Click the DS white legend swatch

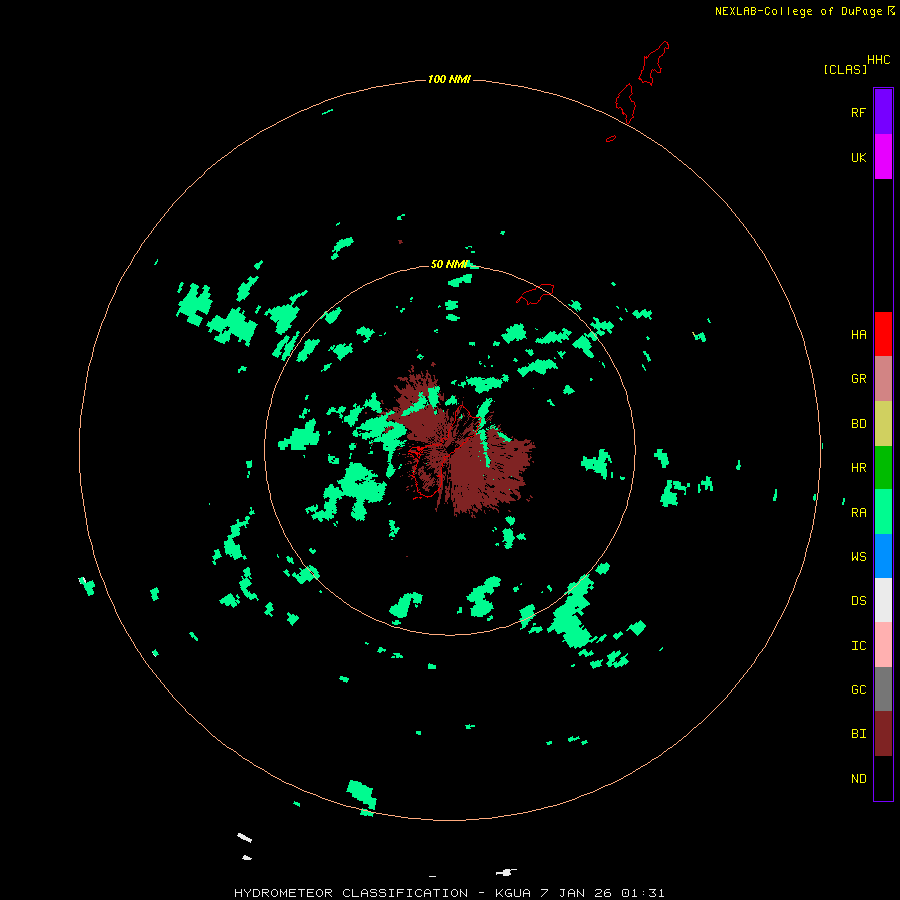(883, 600)
